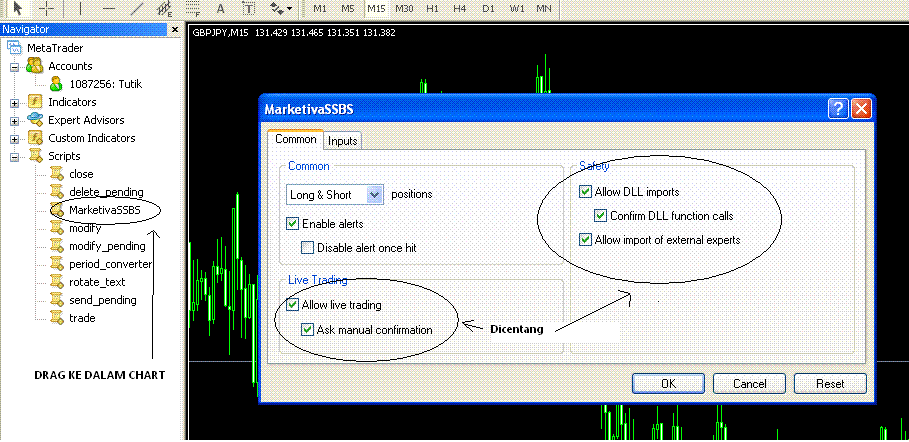Select the crosshair tool in toolbar

[46, 8]
